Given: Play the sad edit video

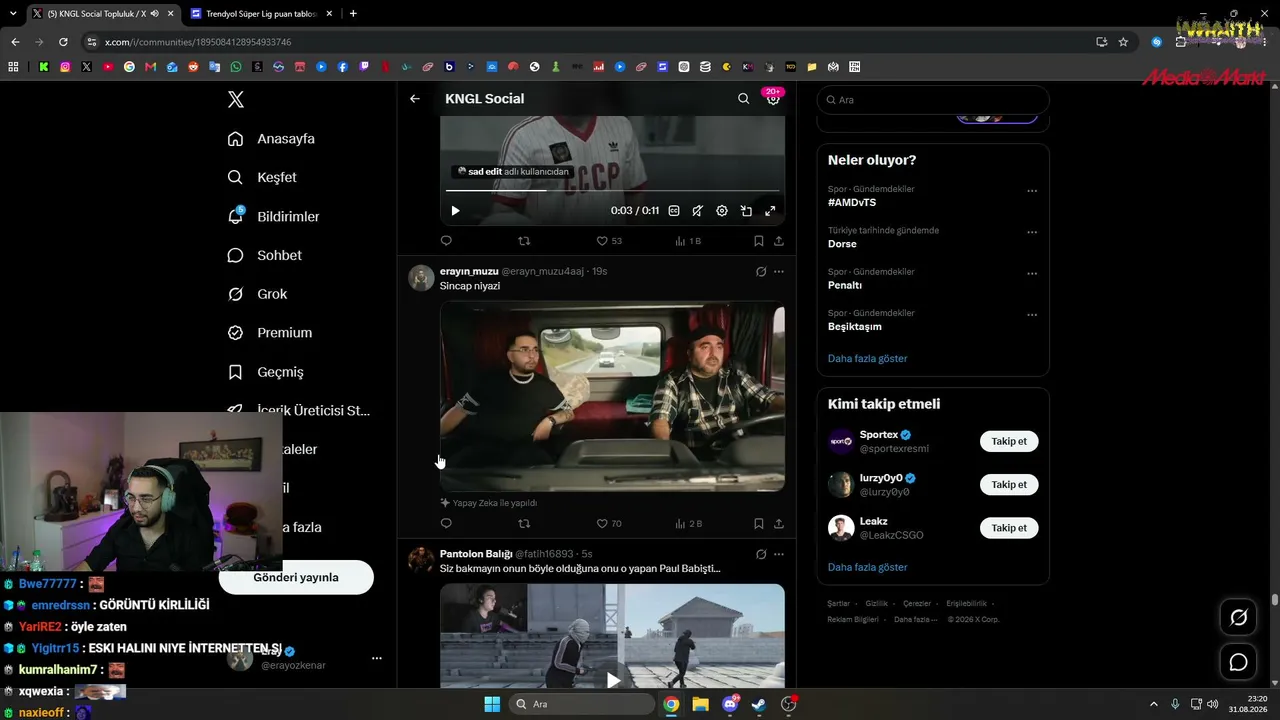Looking at the screenshot, I should [455, 211].
